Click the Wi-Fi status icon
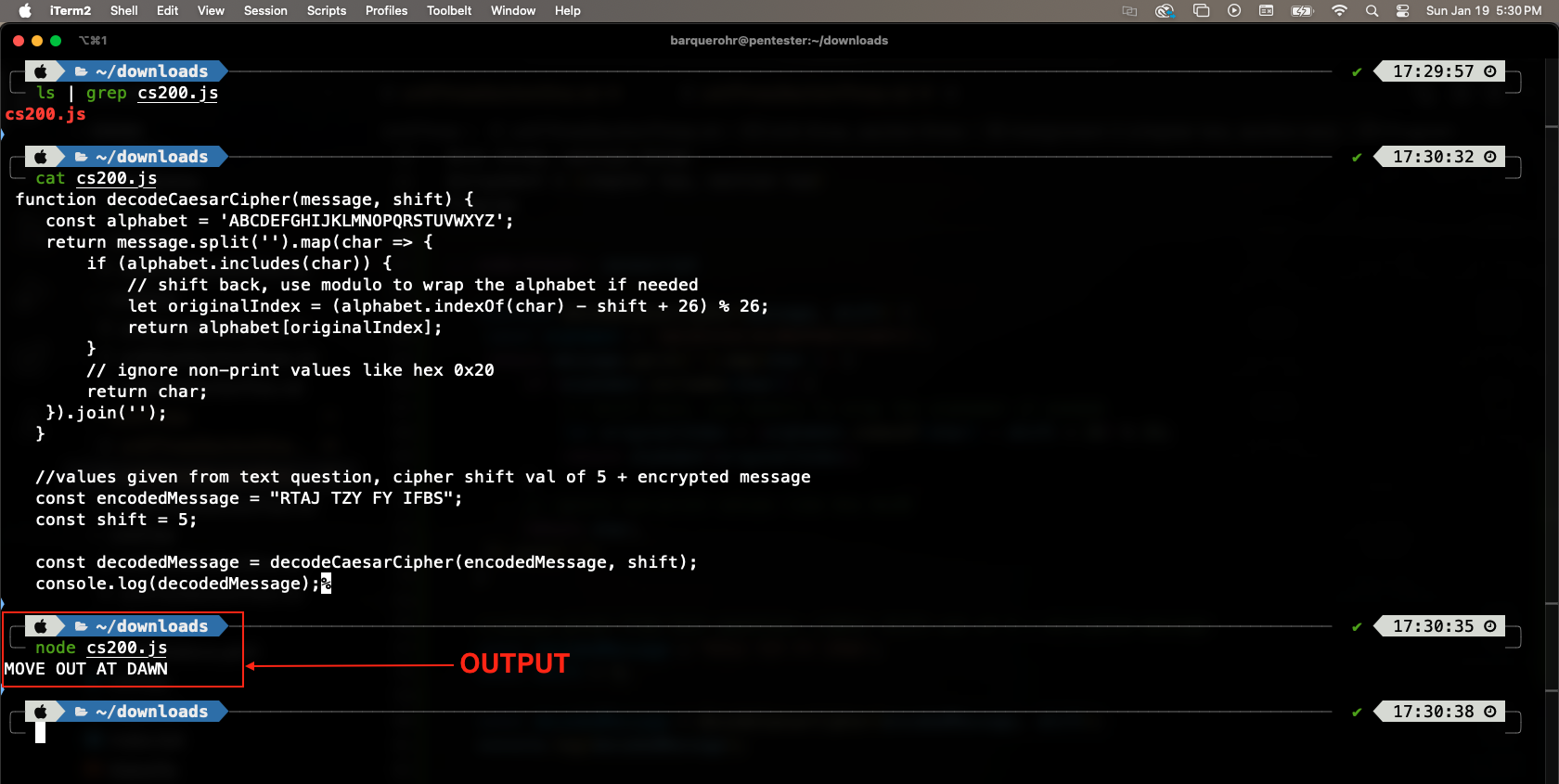1559x784 pixels. click(x=1339, y=10)
